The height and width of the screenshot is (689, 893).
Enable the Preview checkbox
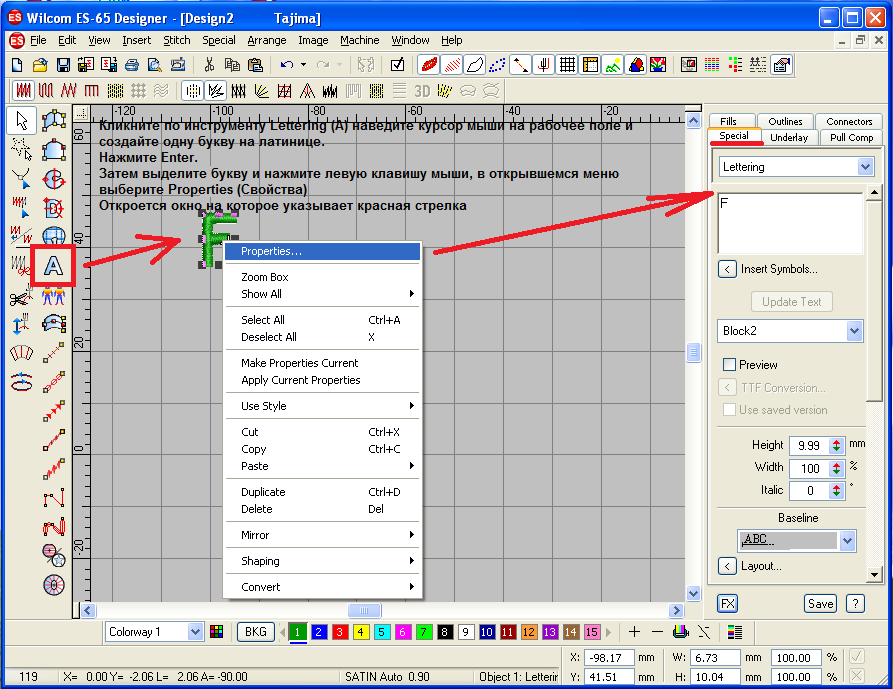(730, 365)
